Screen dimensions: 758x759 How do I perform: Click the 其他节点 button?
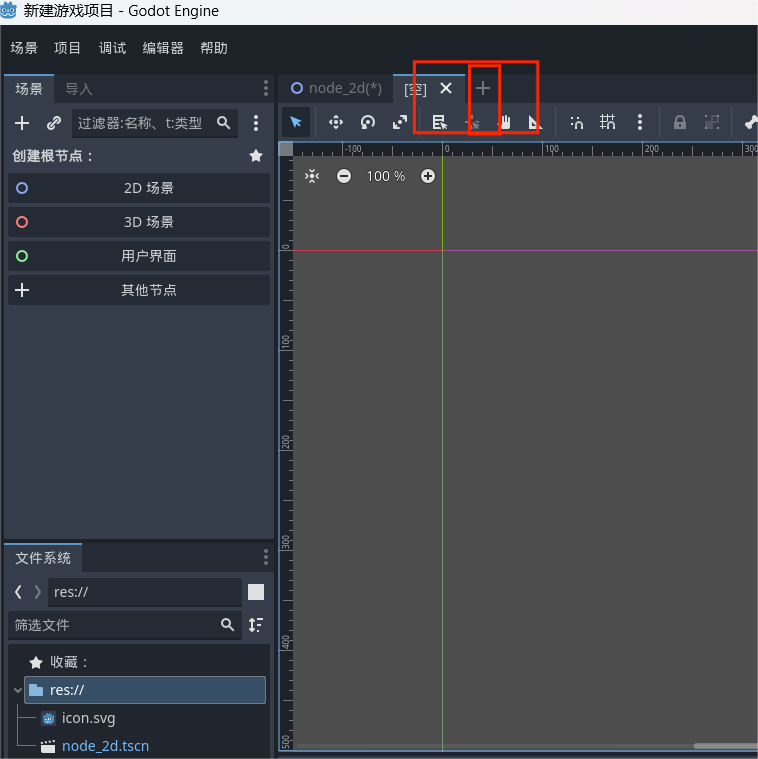coord(139,290)
